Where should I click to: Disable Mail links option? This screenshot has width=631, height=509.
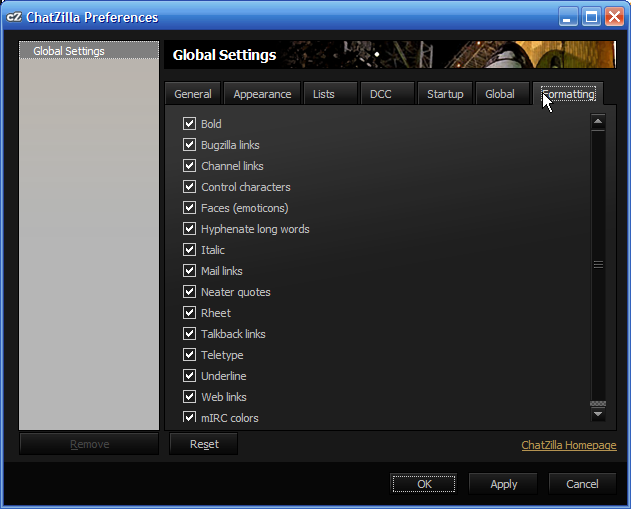click(190, 270)
